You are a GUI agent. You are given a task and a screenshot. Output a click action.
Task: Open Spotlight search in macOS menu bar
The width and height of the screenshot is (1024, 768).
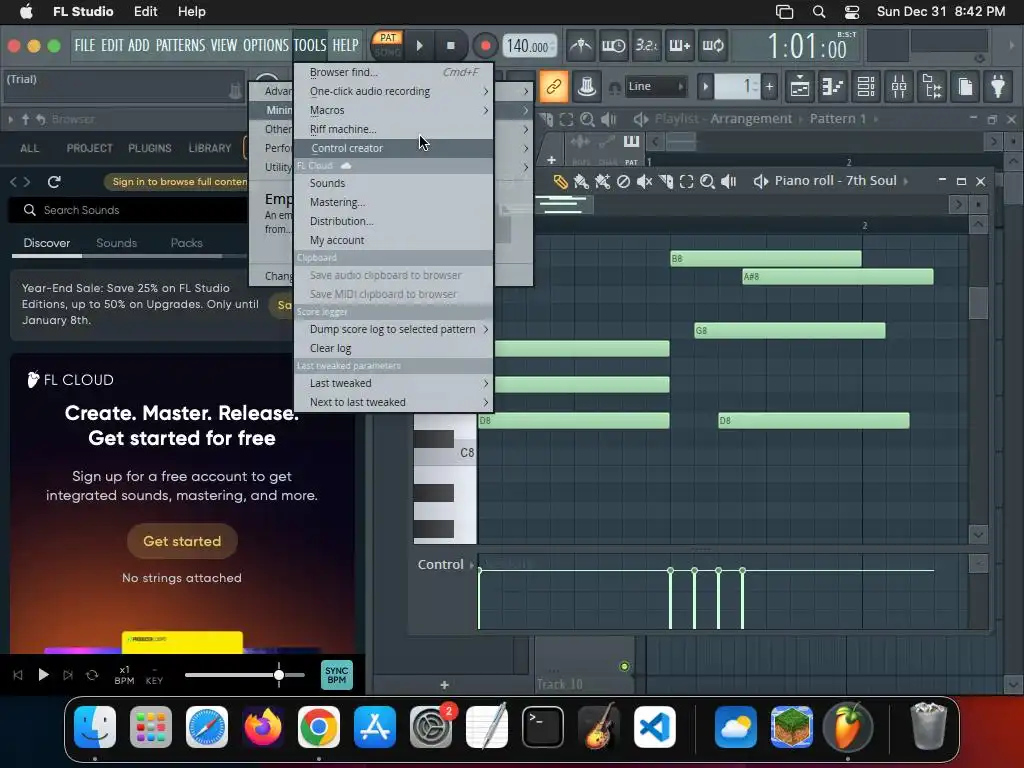click(x=818, y=12)
